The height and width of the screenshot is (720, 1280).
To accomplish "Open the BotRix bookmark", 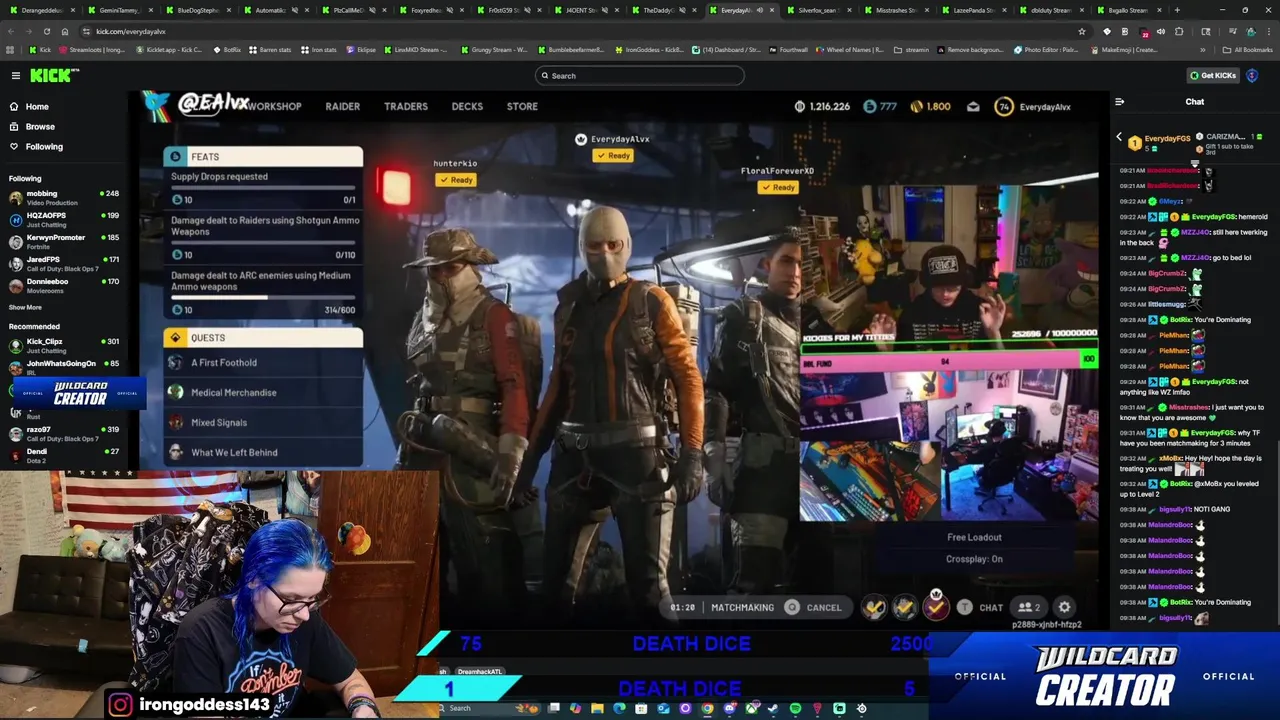I will click(227, 49).
